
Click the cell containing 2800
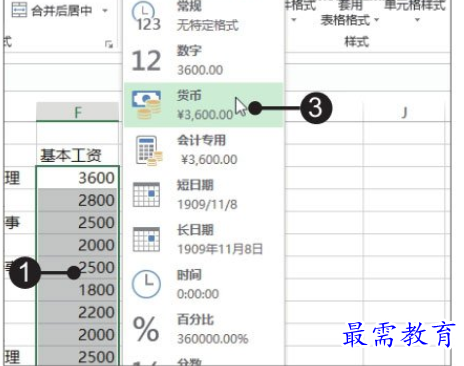tap(77, 200)
